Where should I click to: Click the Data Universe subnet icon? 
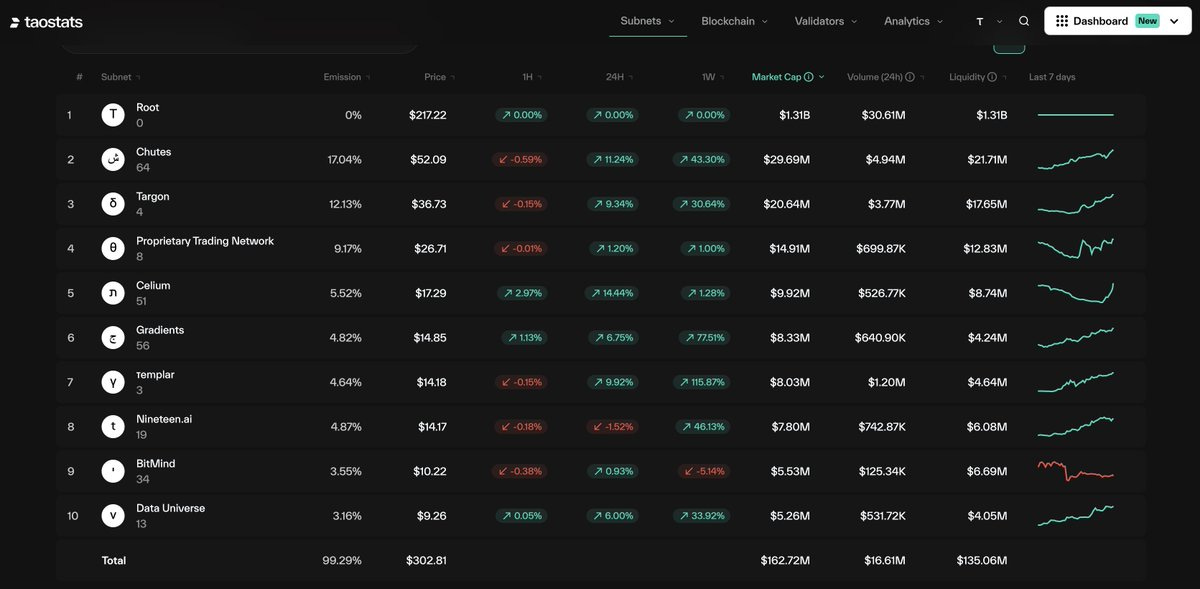point(114,515)
